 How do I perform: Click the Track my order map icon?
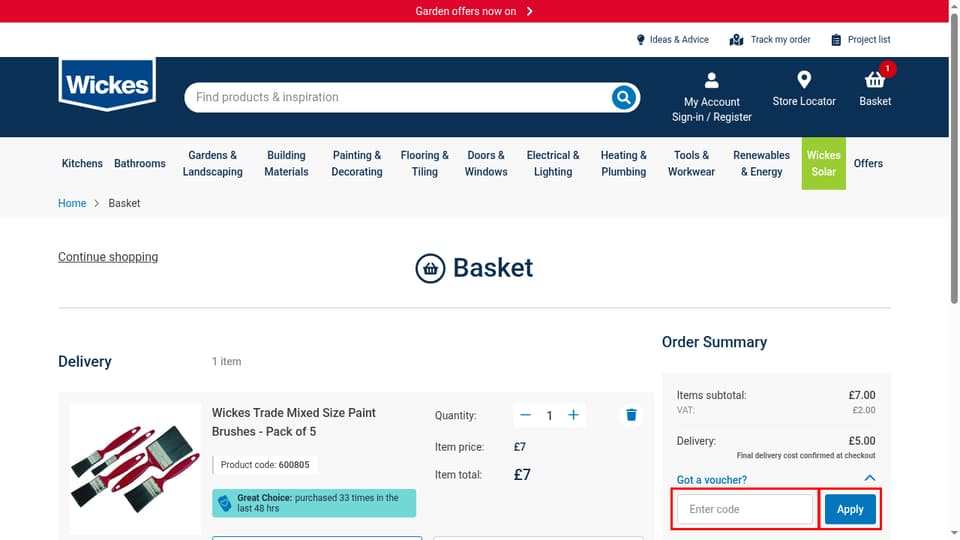point(736,40)
